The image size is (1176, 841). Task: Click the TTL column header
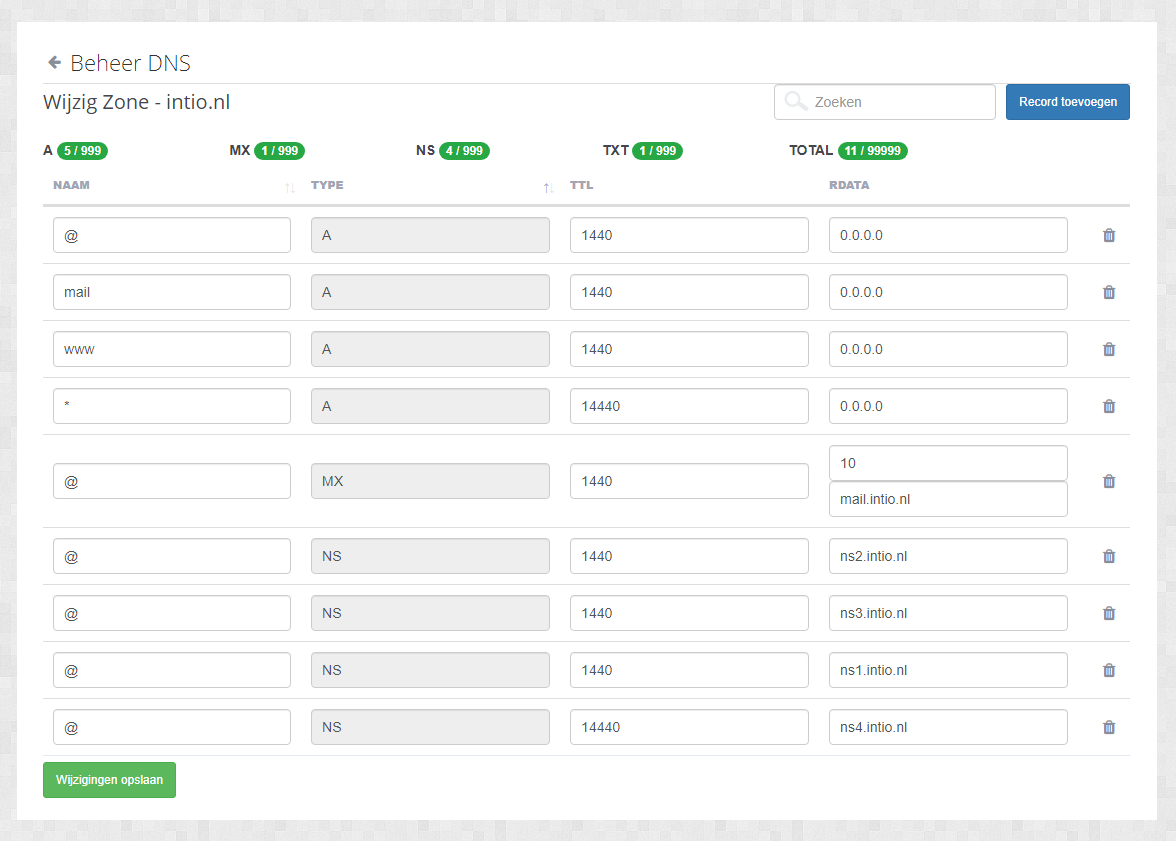[x=581, y=185]
